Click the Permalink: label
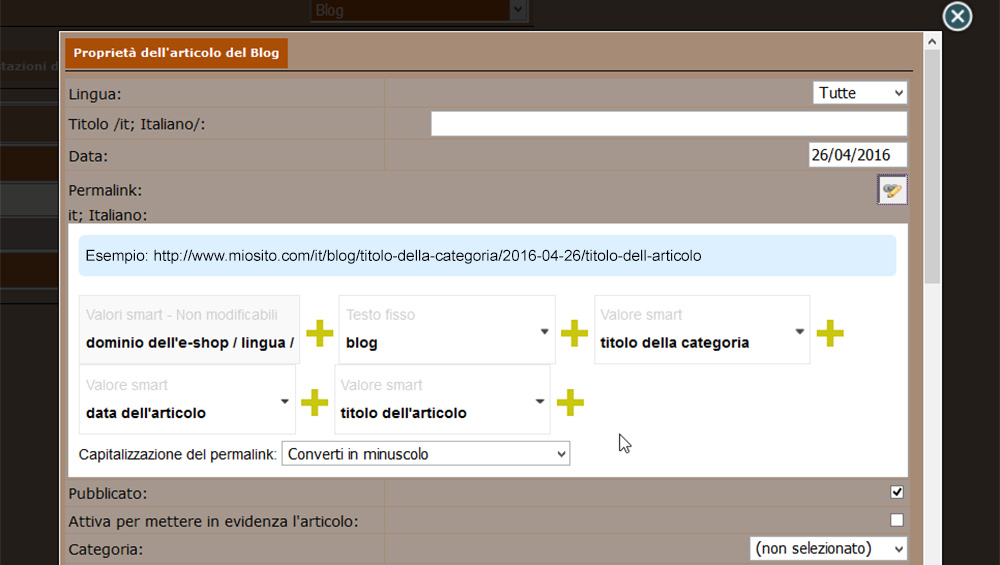 coord(105,191)
